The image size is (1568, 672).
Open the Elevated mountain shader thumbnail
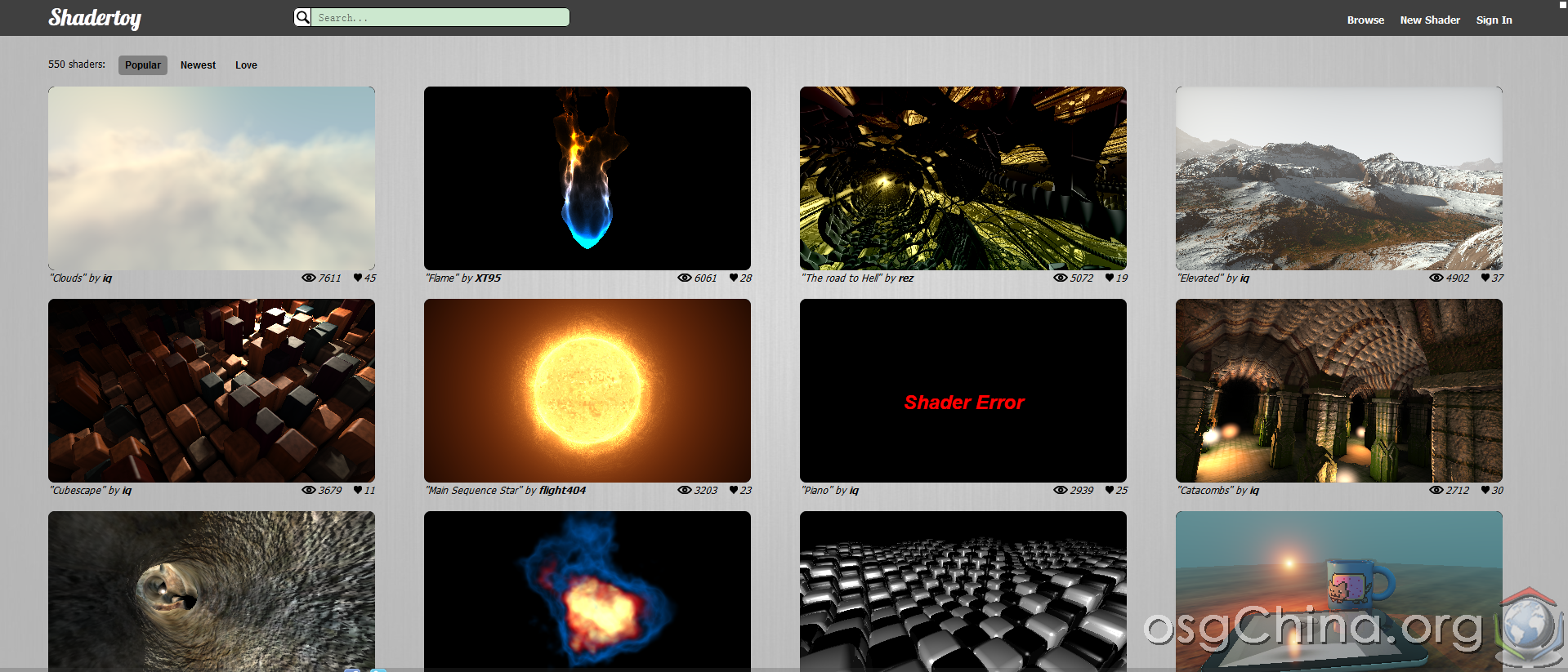[1339, 178]
